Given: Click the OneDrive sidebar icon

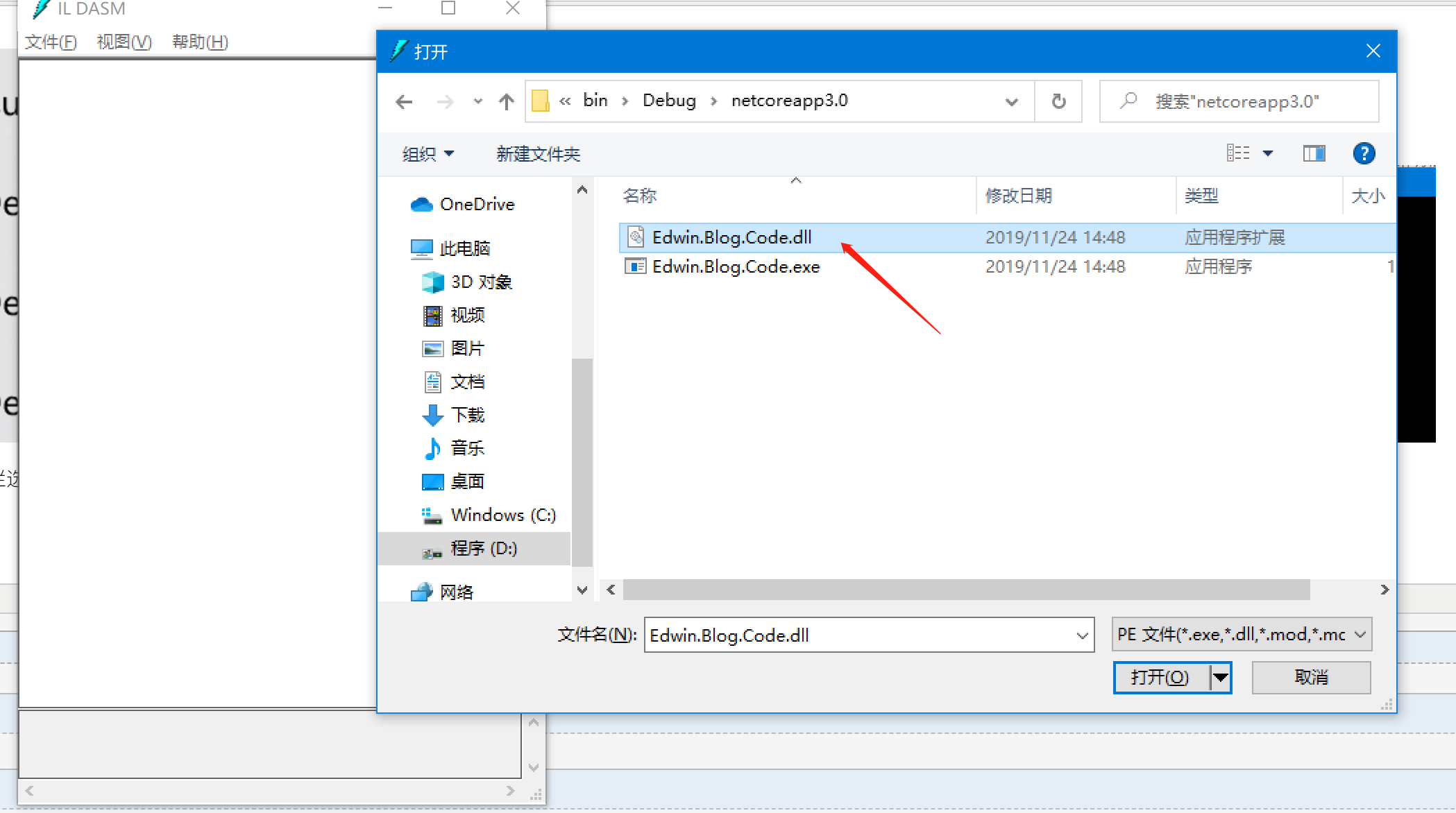Looking at the screenshot, I should point(421,204).
